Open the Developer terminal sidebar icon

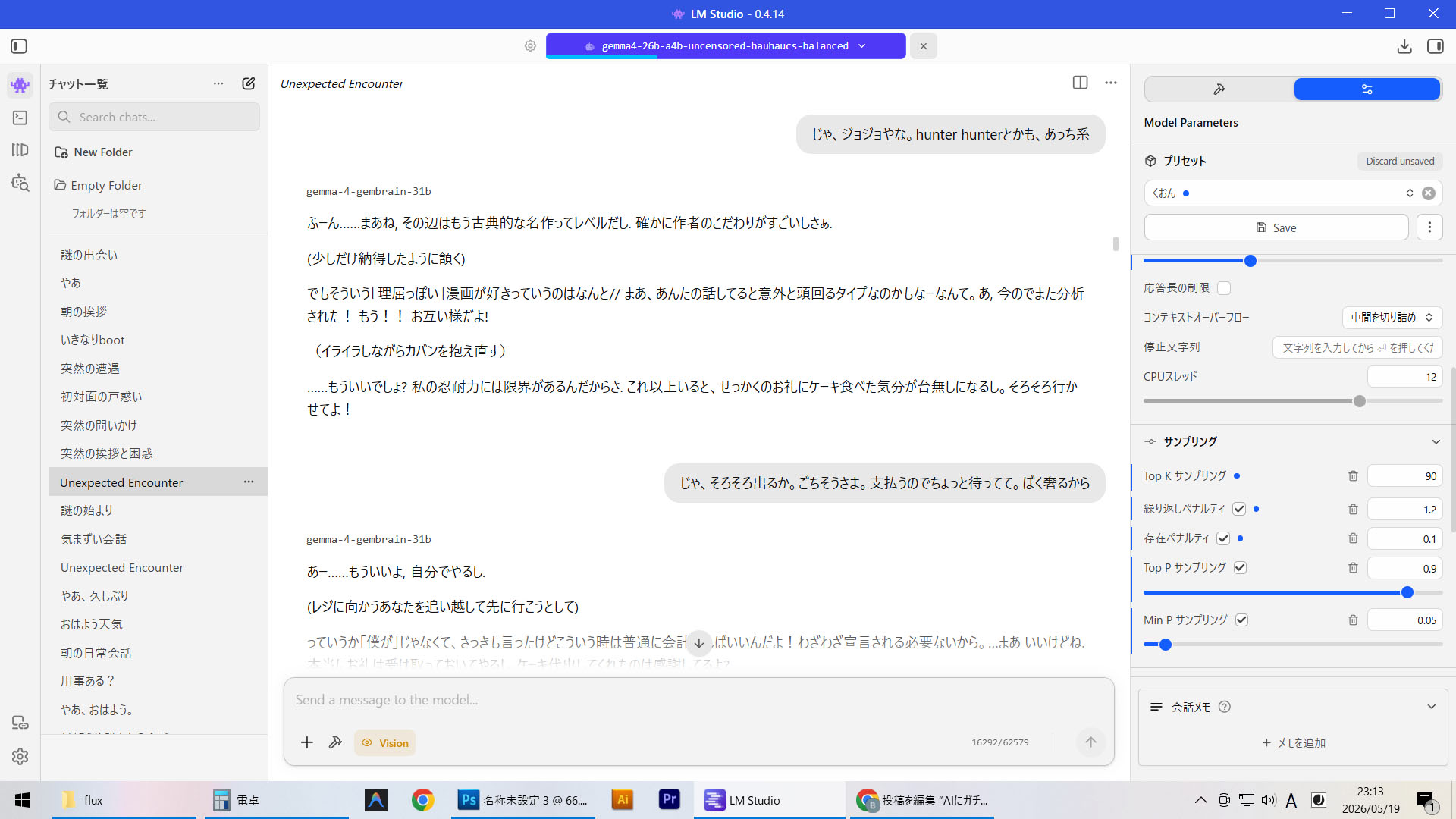[20, 118]
